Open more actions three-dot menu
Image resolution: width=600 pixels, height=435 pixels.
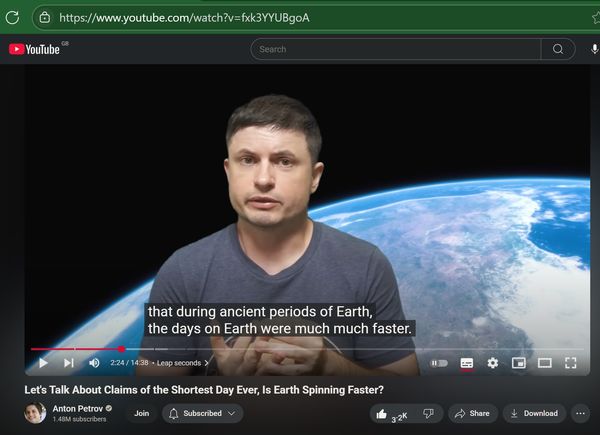pyautogui.click(x=580, y=413)
